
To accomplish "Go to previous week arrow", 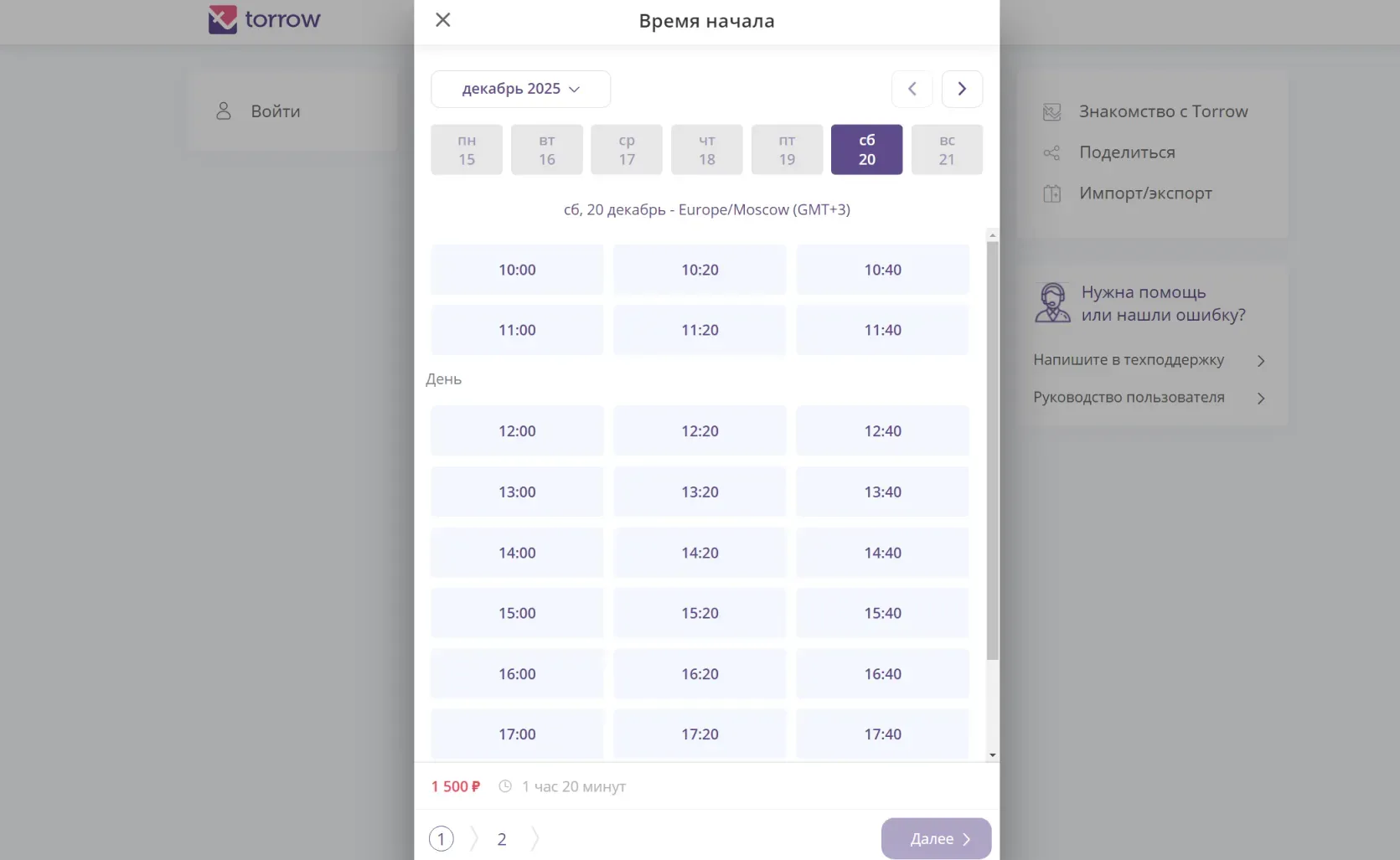I will 912,89.
